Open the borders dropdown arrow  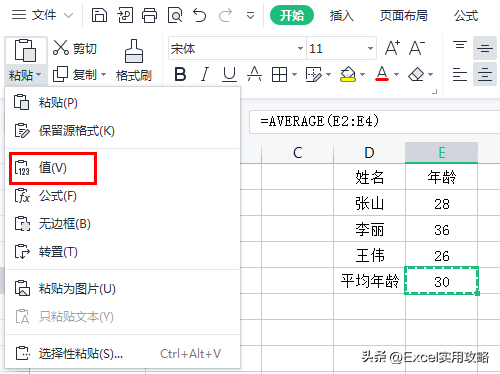point(294,74)
